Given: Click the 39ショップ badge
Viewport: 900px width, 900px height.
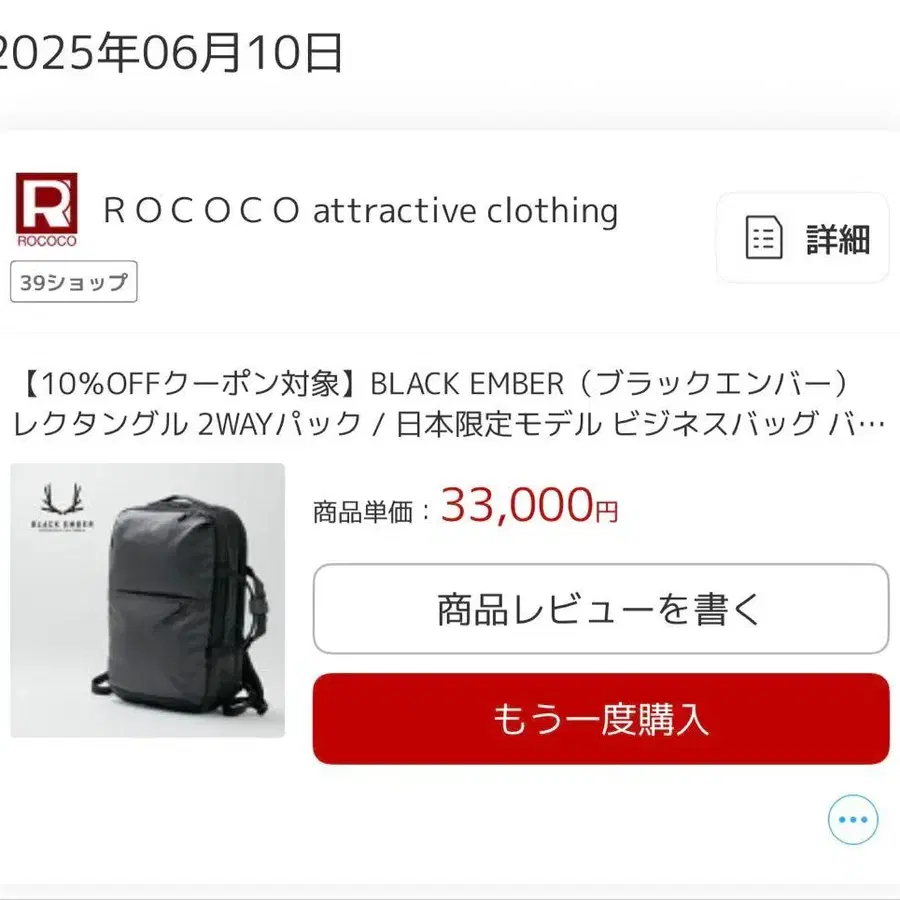Looking at the screenshot, I should (x=73, y=282).
